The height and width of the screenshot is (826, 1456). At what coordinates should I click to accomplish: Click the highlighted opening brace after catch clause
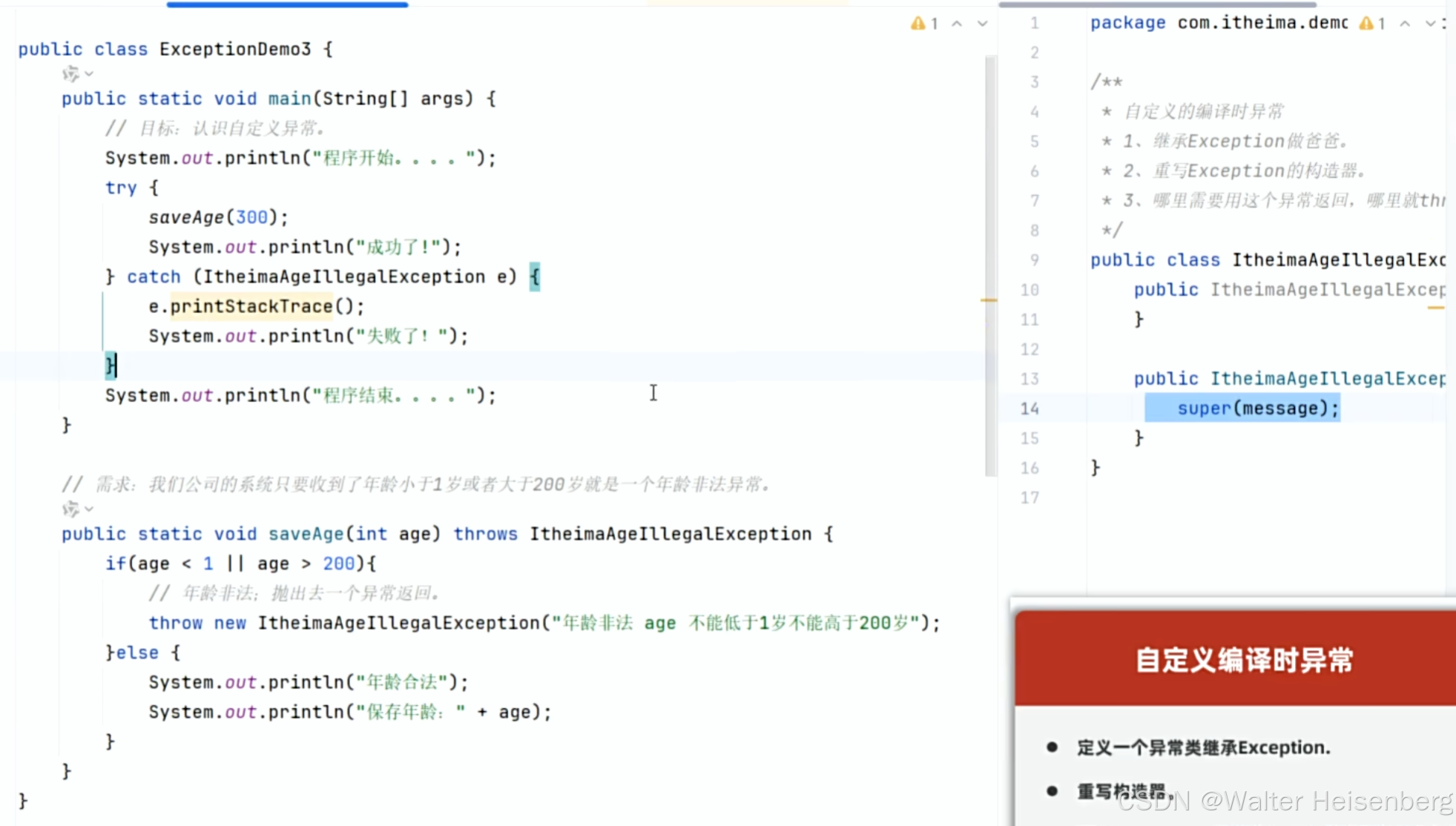tap(535, 277)
